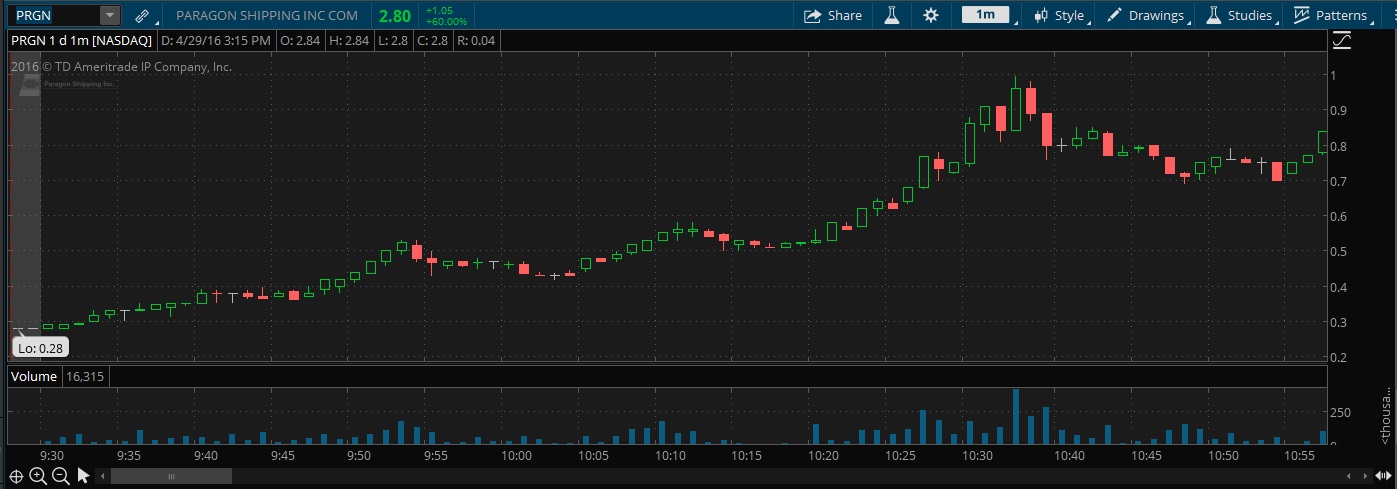The width and height of the screenshot is (1397, 489).
Task: Click the price axis scale icon
Action: point(1341,41)
